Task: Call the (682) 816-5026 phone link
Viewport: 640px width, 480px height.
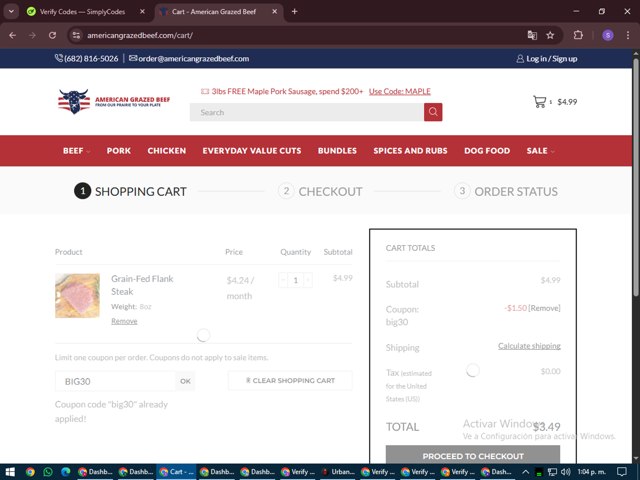Action: point(87,59)
